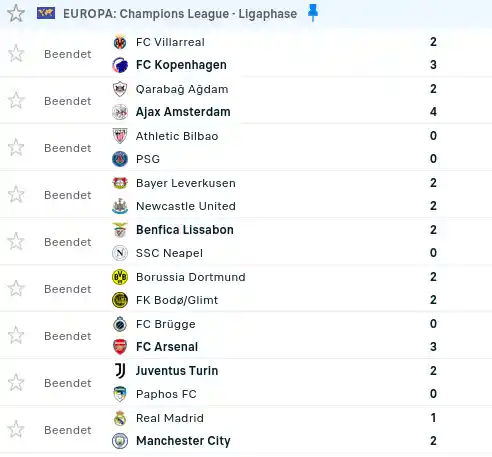Add Benfica vs Neapel match to favorites
The height and width of the screenshot is (457, 492).
[16, 242]
